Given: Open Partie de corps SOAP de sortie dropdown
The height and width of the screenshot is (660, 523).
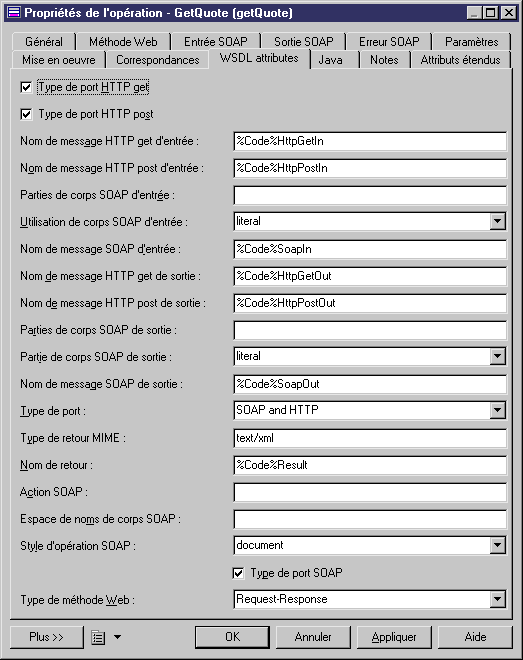Looking at the screenshot, I should click(x=497, y=356).
